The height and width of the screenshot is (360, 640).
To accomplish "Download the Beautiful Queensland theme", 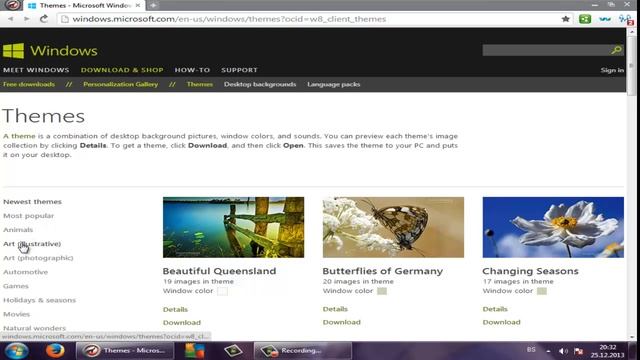I will click(x=182, y=322).
